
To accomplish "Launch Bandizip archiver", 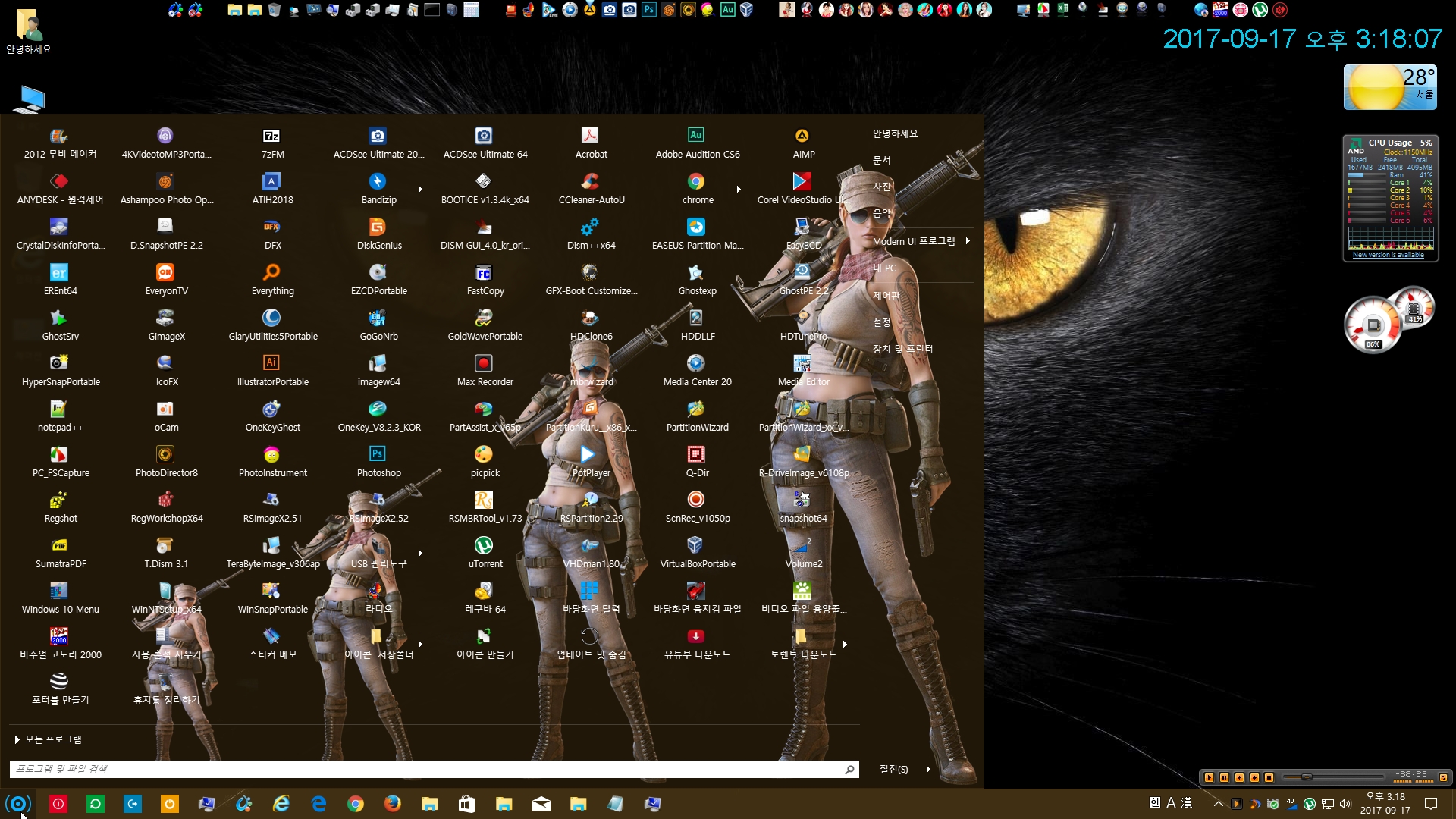I will coord(378,189).
